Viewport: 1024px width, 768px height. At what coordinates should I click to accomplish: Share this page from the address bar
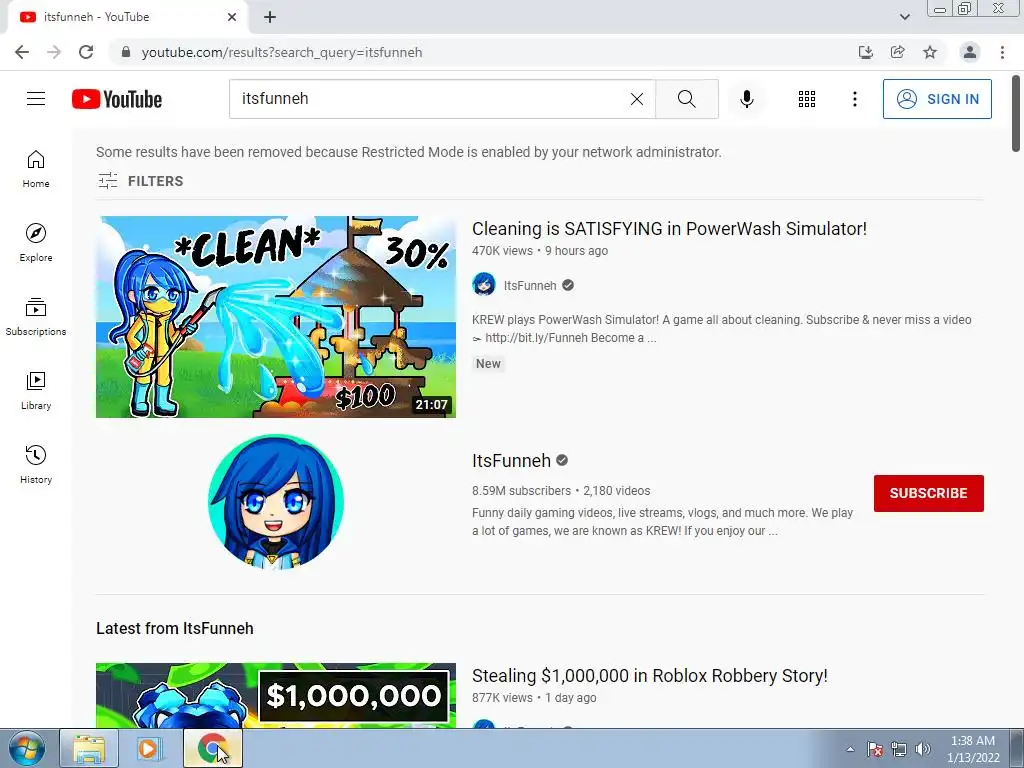tap(898, 52)
